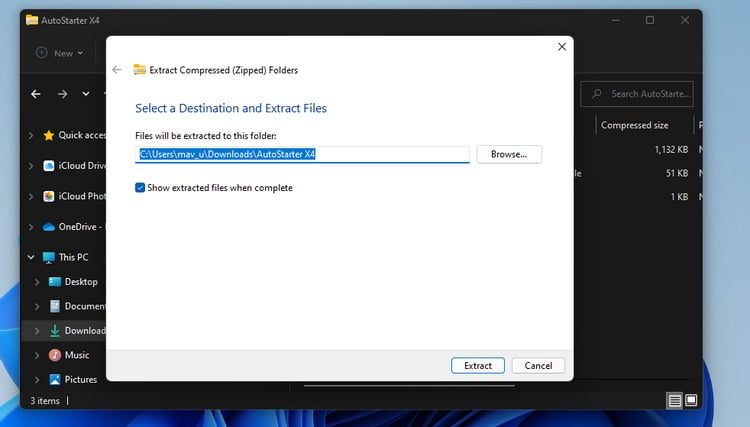Click the Extract button
Image resolution: width=750 pixels, height=427 pixels.
pyautogui.click(x=477, y=365)
